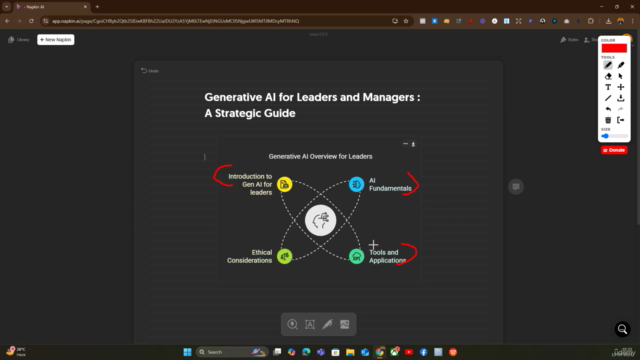The width and height of the screenshot is (640, 360).
Task: Select the highlighter marker tool
Action: tap(621, 65)
